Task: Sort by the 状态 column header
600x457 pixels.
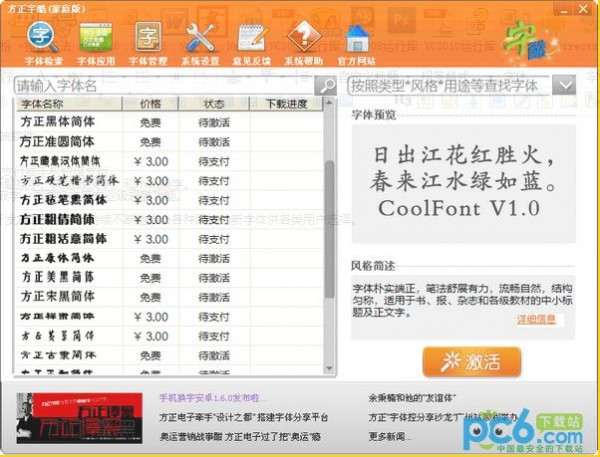Action: 214,104
